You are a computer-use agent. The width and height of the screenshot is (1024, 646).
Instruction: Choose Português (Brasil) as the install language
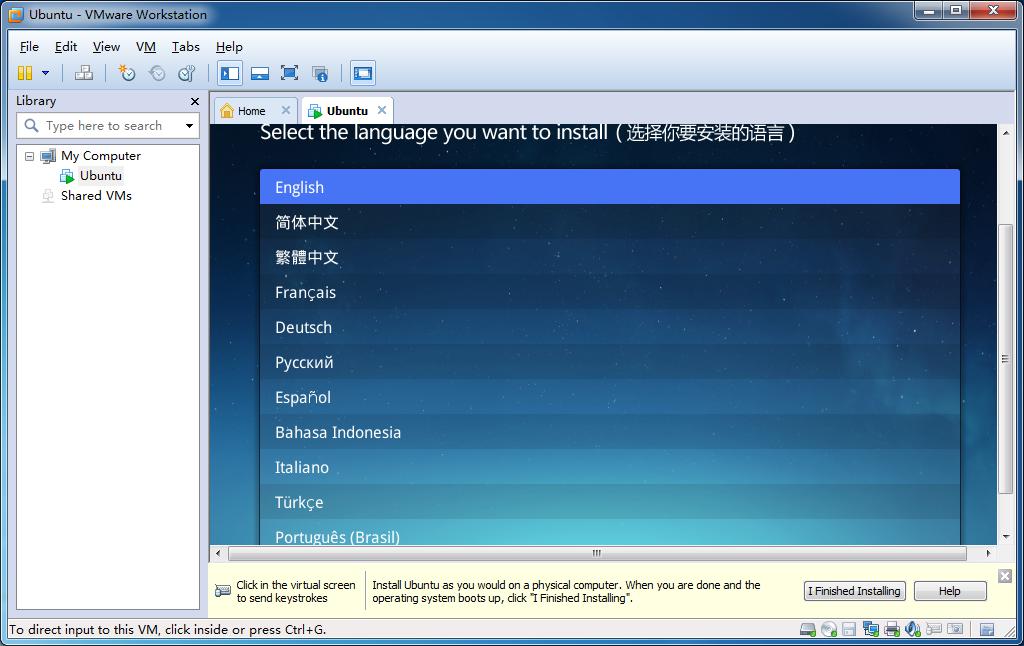pos(610,533)
